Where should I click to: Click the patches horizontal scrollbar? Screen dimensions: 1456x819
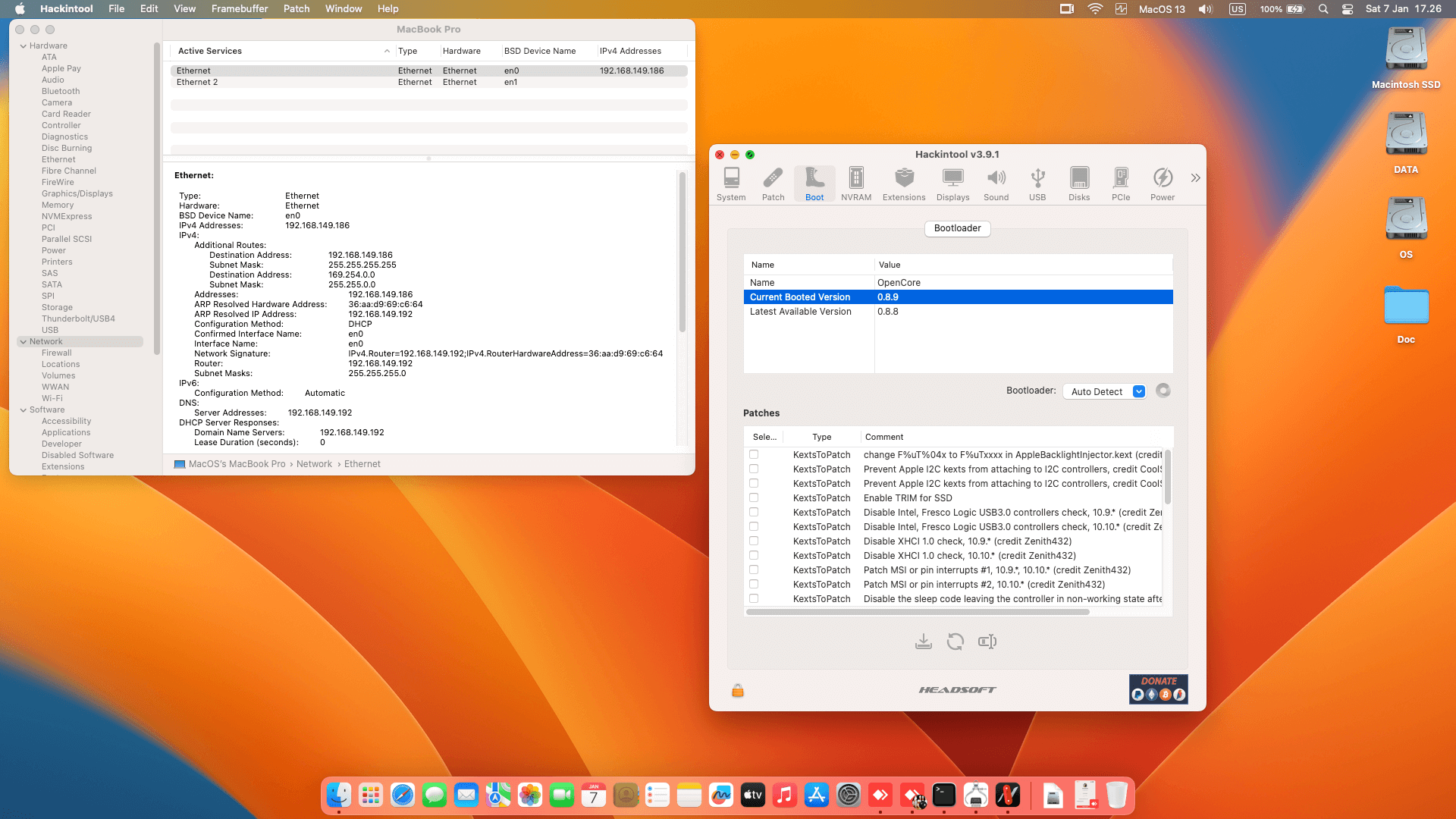(x=918, y=612)
